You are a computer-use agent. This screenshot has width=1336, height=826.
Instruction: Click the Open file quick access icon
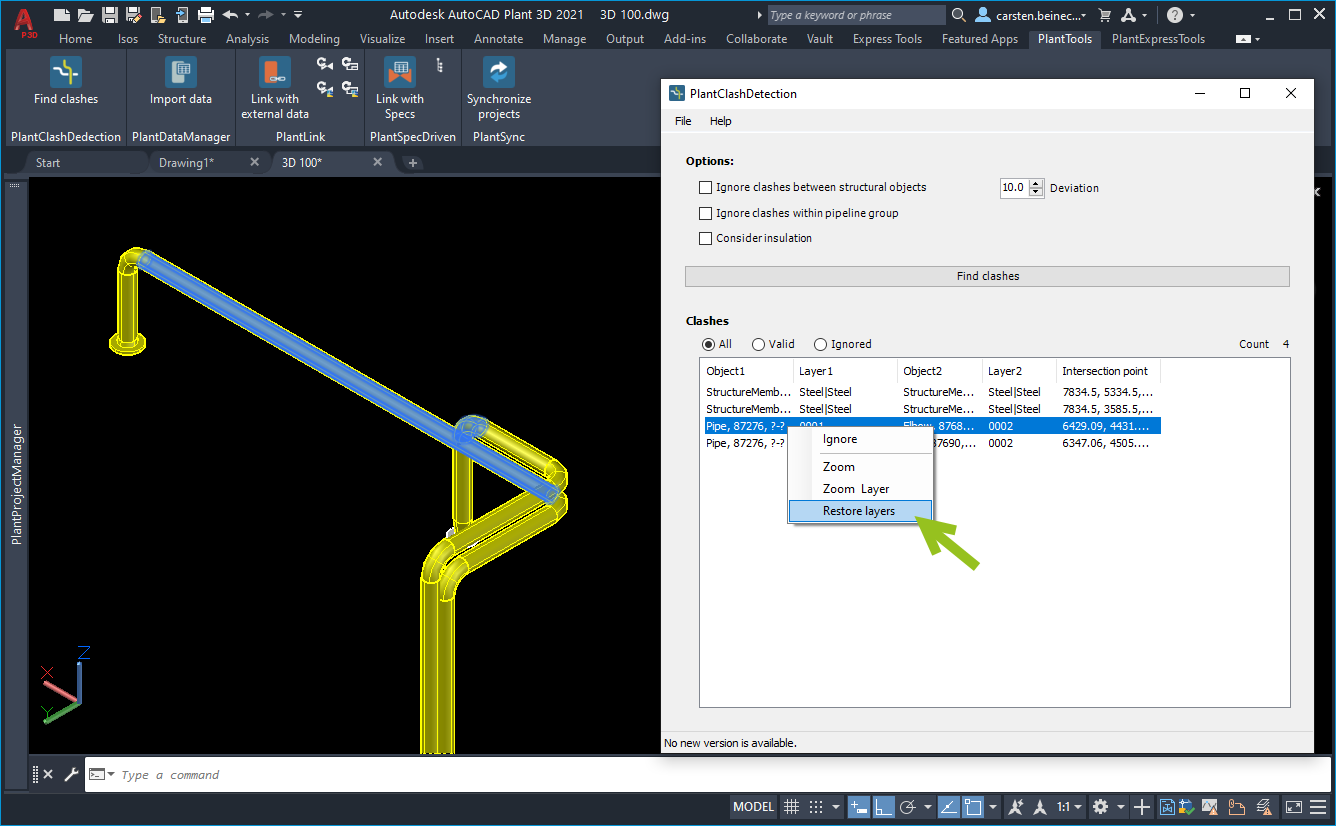point(86,14)
